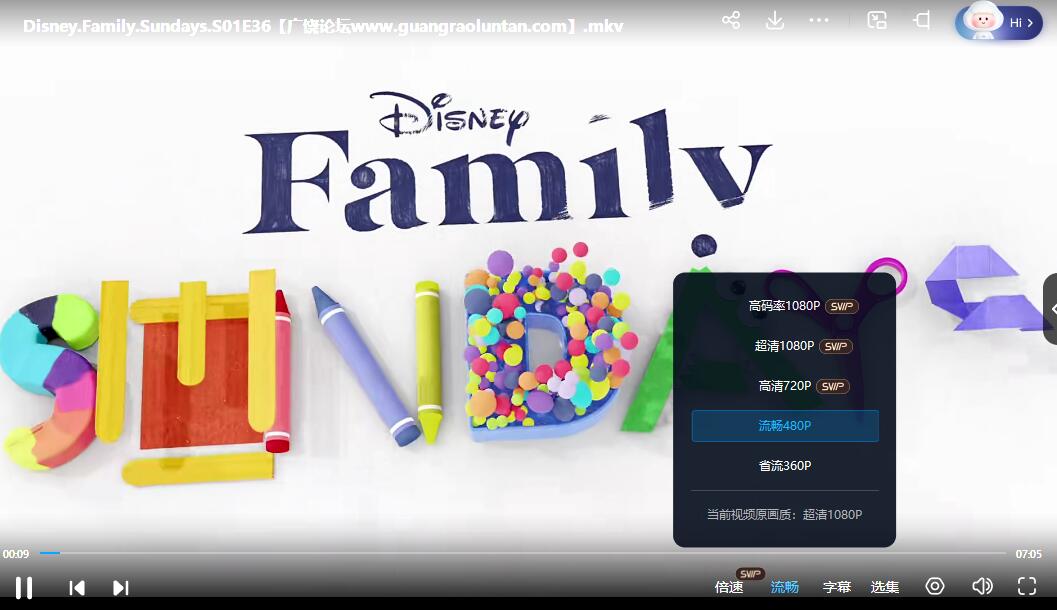
Task: Open the 倍速 playback speed menu
Action: [x=729, y=587]
